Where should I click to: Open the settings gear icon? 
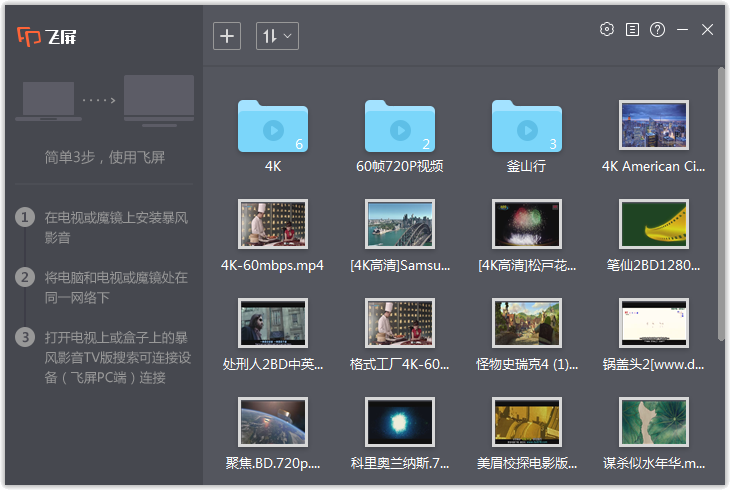(607, 29)
